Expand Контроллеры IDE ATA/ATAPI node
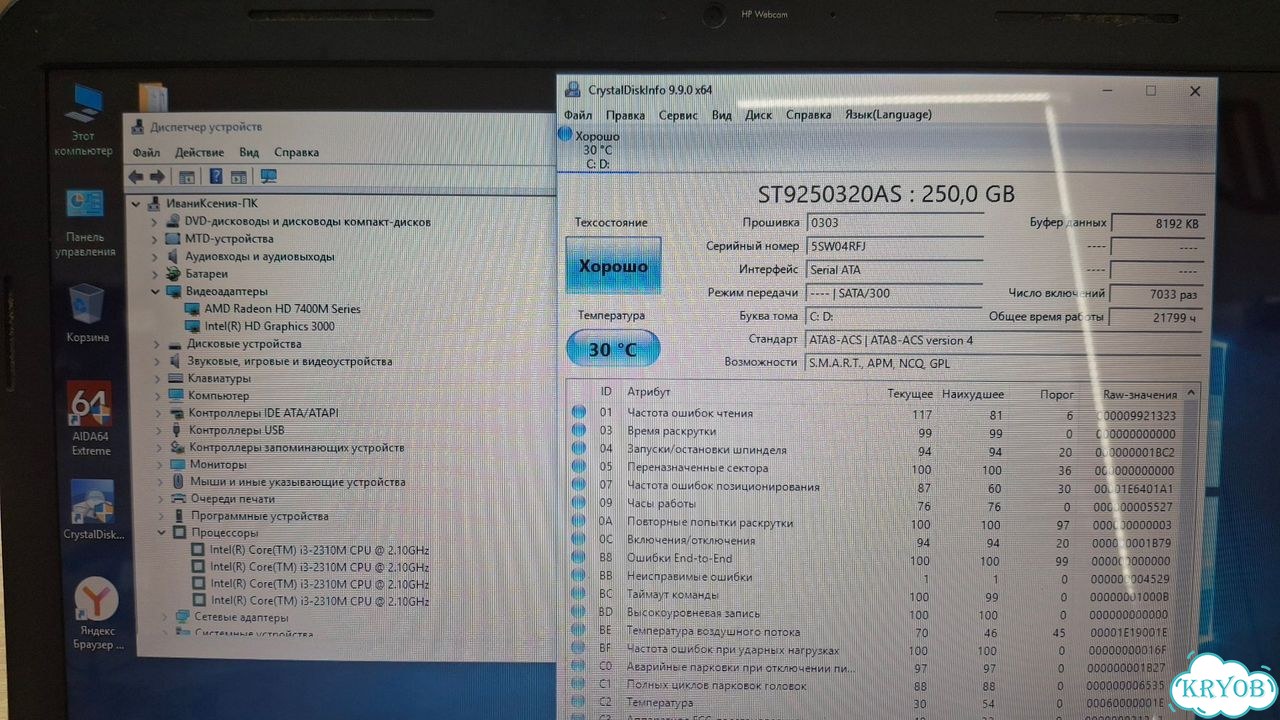The image size is (1280, 720). click(159, 413)
